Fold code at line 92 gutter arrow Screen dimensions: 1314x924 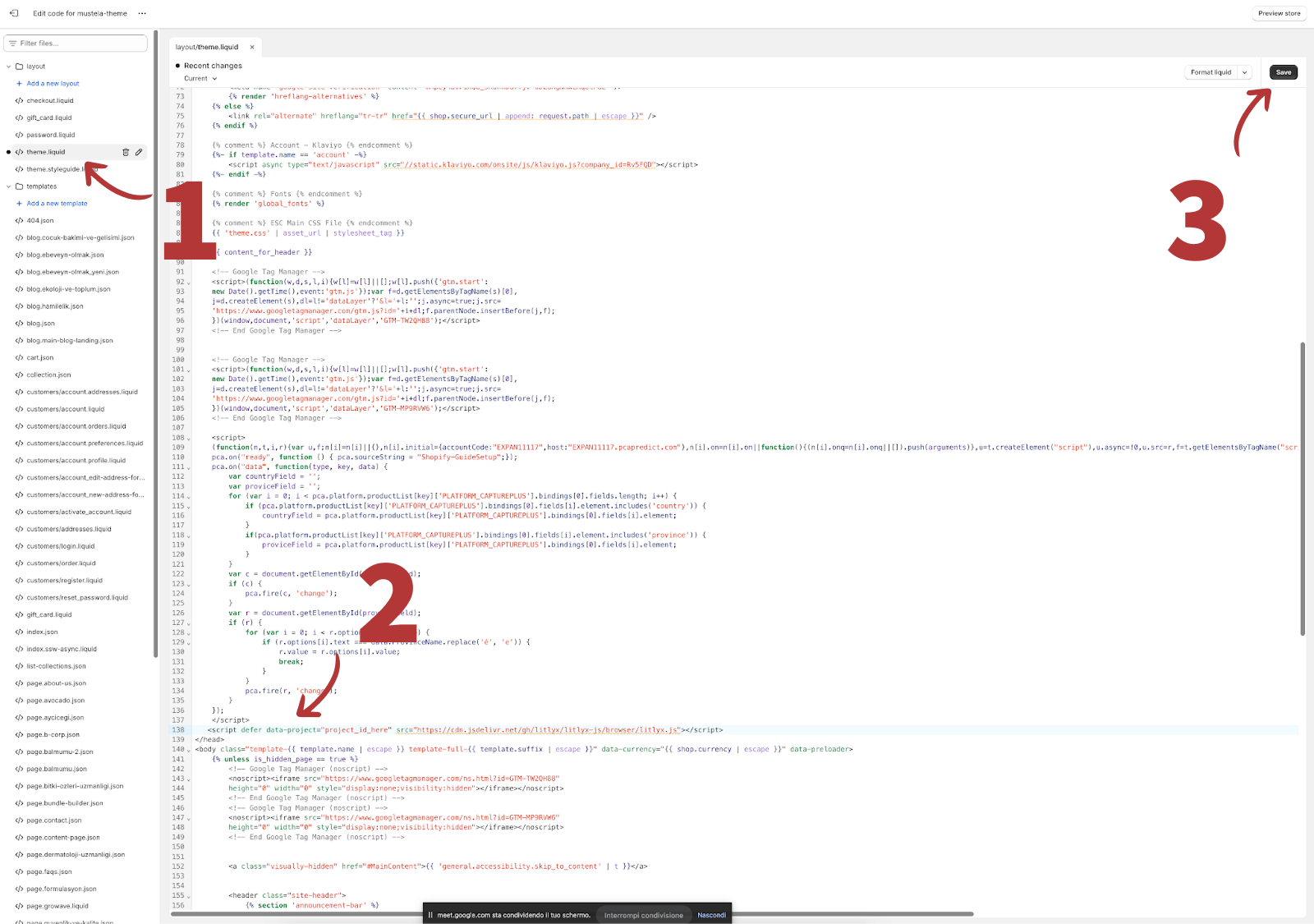189,283
